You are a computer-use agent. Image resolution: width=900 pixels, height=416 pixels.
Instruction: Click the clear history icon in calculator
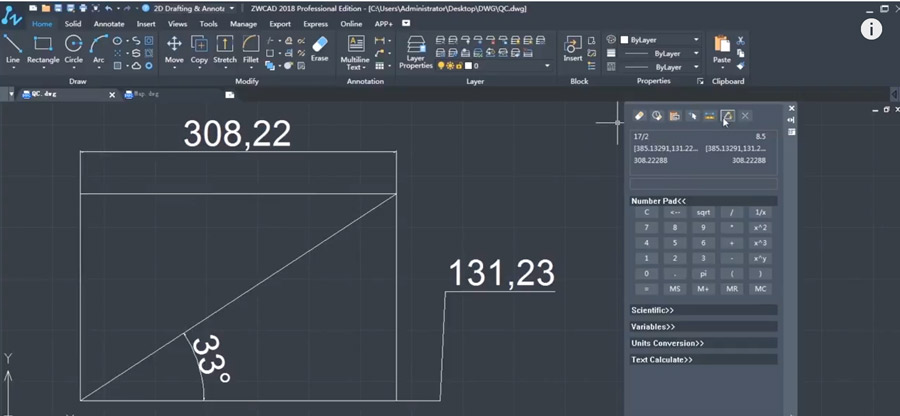657,116
